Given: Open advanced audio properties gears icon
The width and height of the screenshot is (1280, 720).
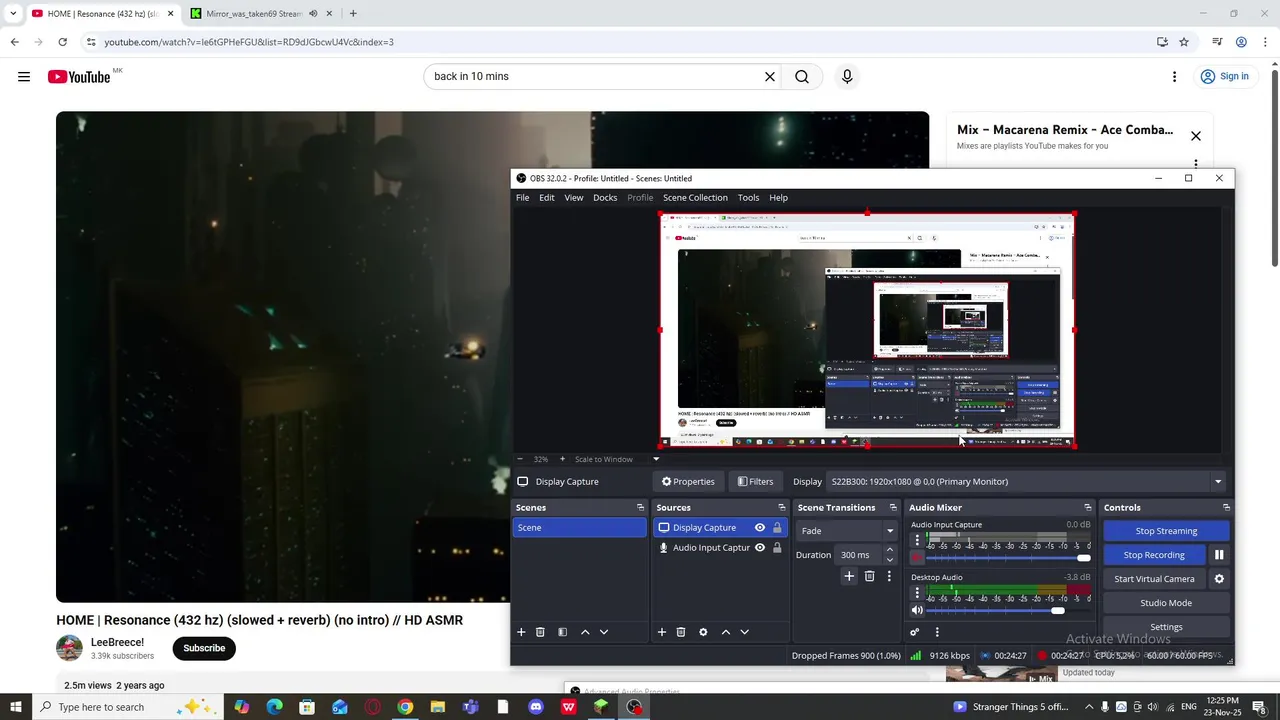Looking at the screenshot, I should tap(914, 632).
